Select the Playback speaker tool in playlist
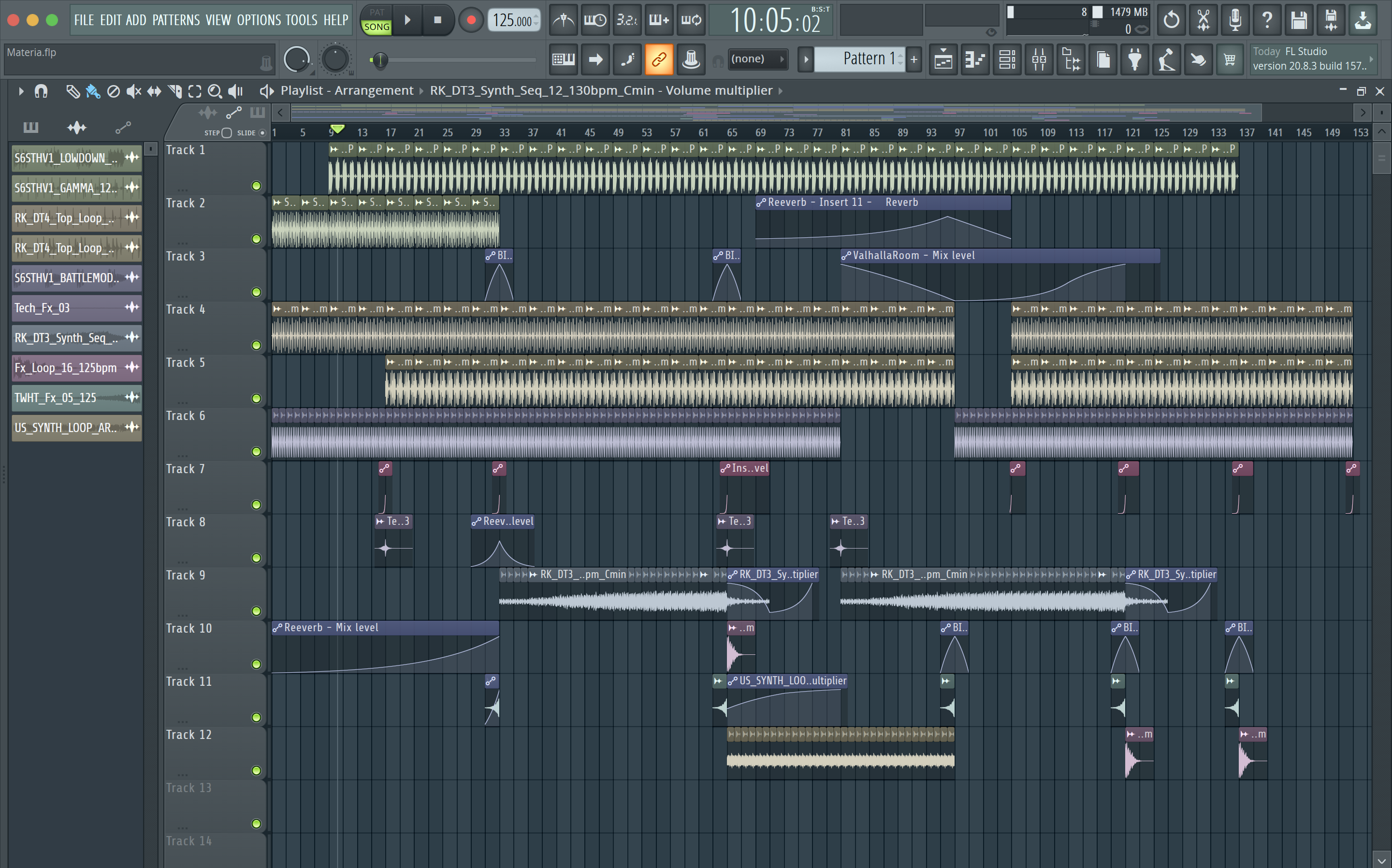This screenshot has width=1392, height=868. (x=236, y=91)
